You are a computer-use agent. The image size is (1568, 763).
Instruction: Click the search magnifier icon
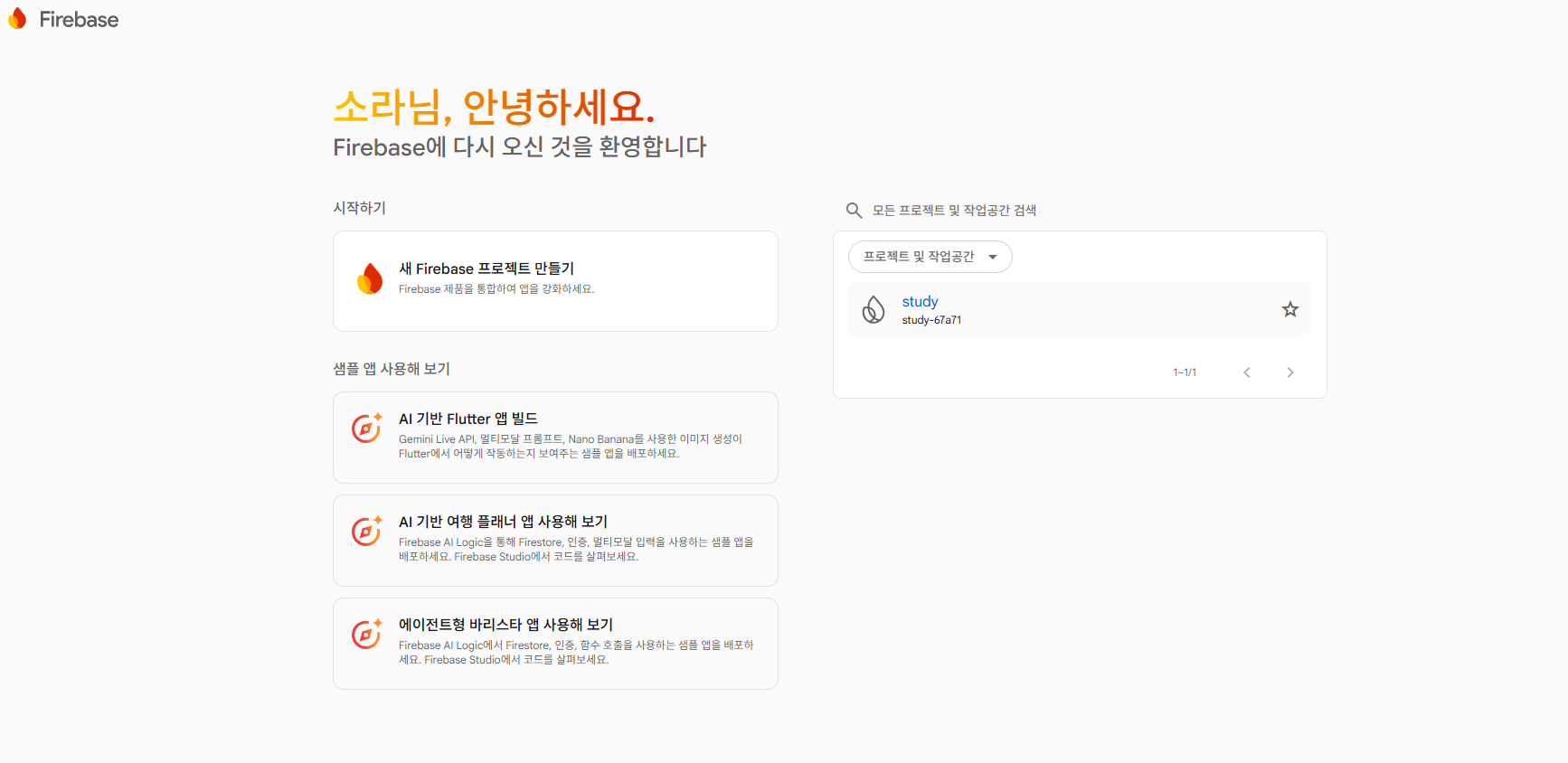pyautogui.click(x=854, y=210)
